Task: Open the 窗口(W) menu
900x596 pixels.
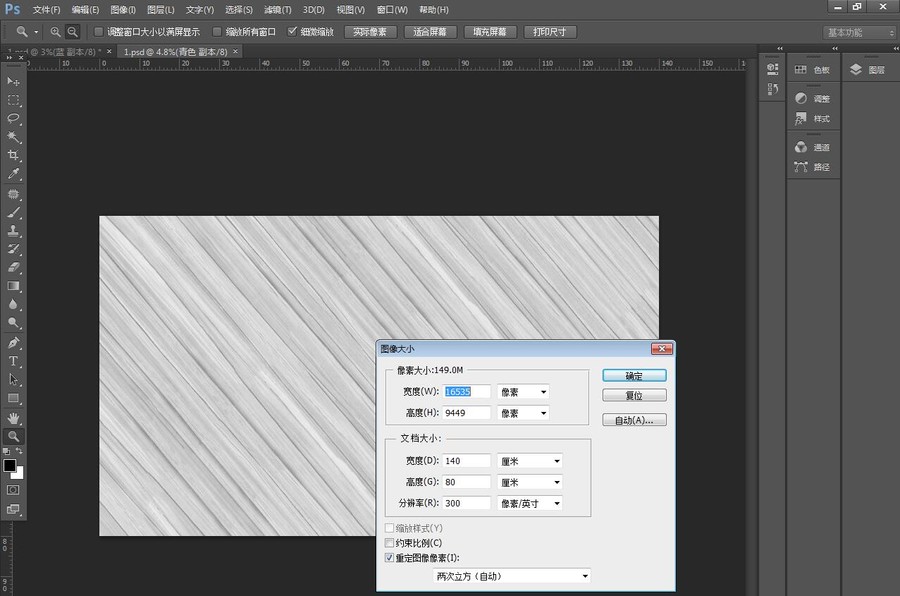Action: click(393, 10)
